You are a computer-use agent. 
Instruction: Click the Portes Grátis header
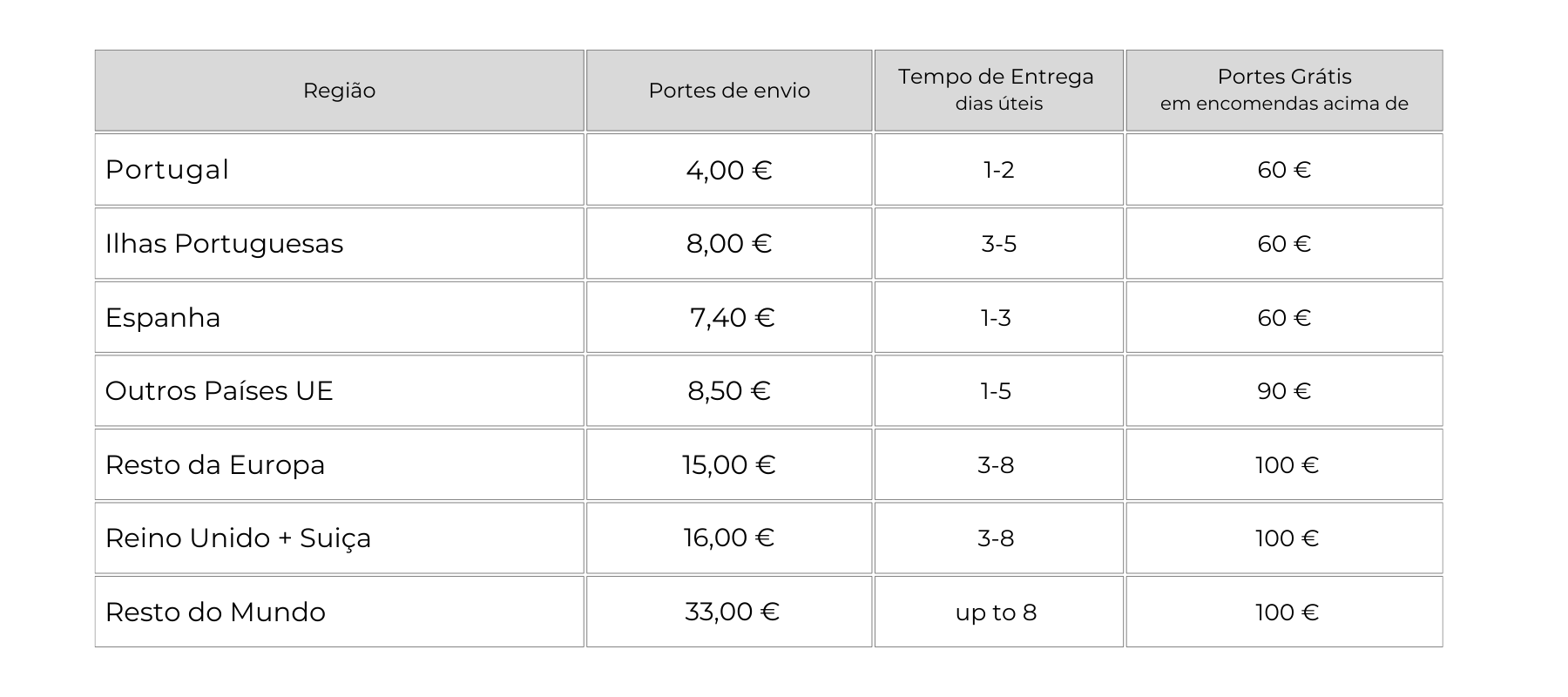pos(1284,91)
